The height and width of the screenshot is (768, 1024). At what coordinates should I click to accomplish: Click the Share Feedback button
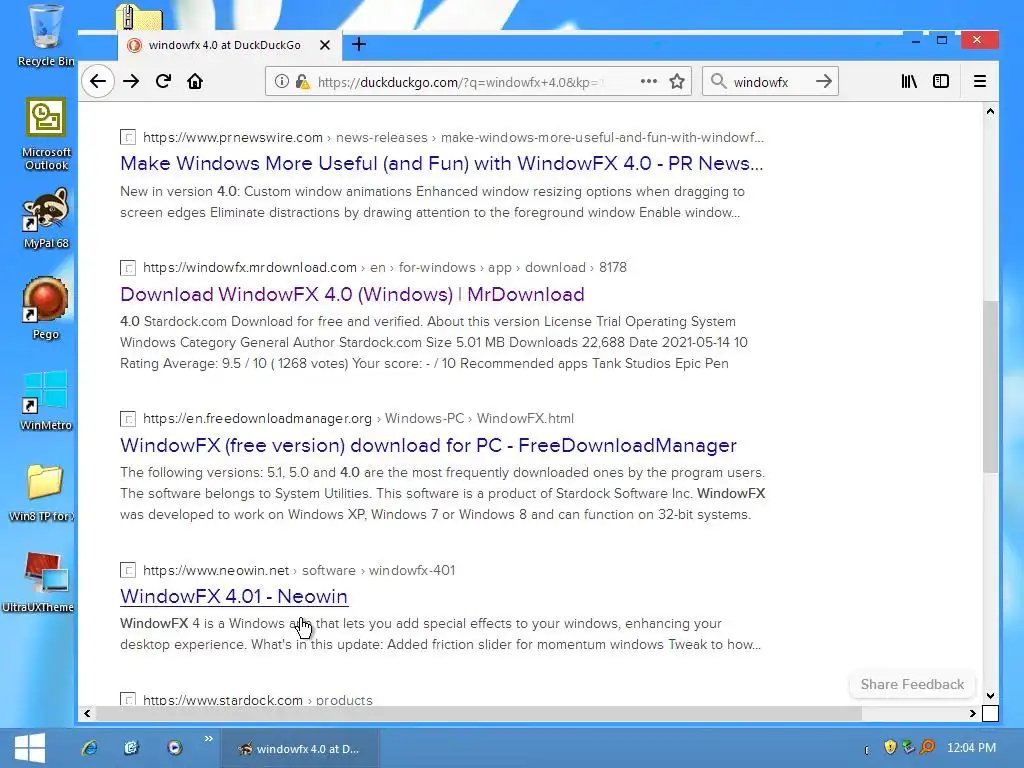pos(912,684)
